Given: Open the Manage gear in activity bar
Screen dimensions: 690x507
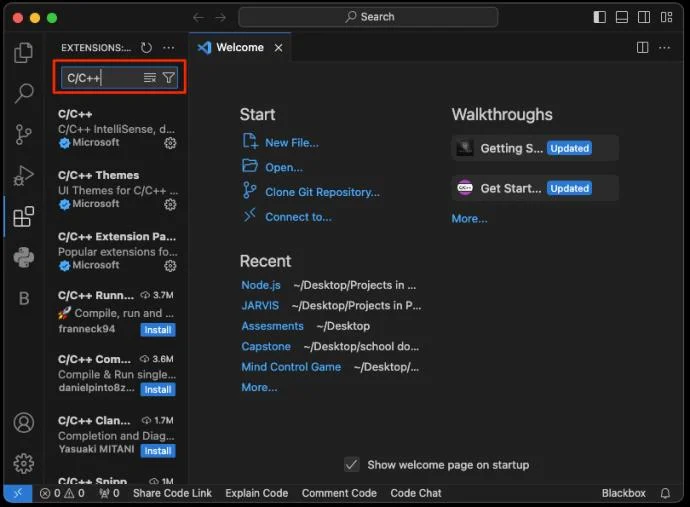Looking at the screenshot, I should tap(23, 463).
